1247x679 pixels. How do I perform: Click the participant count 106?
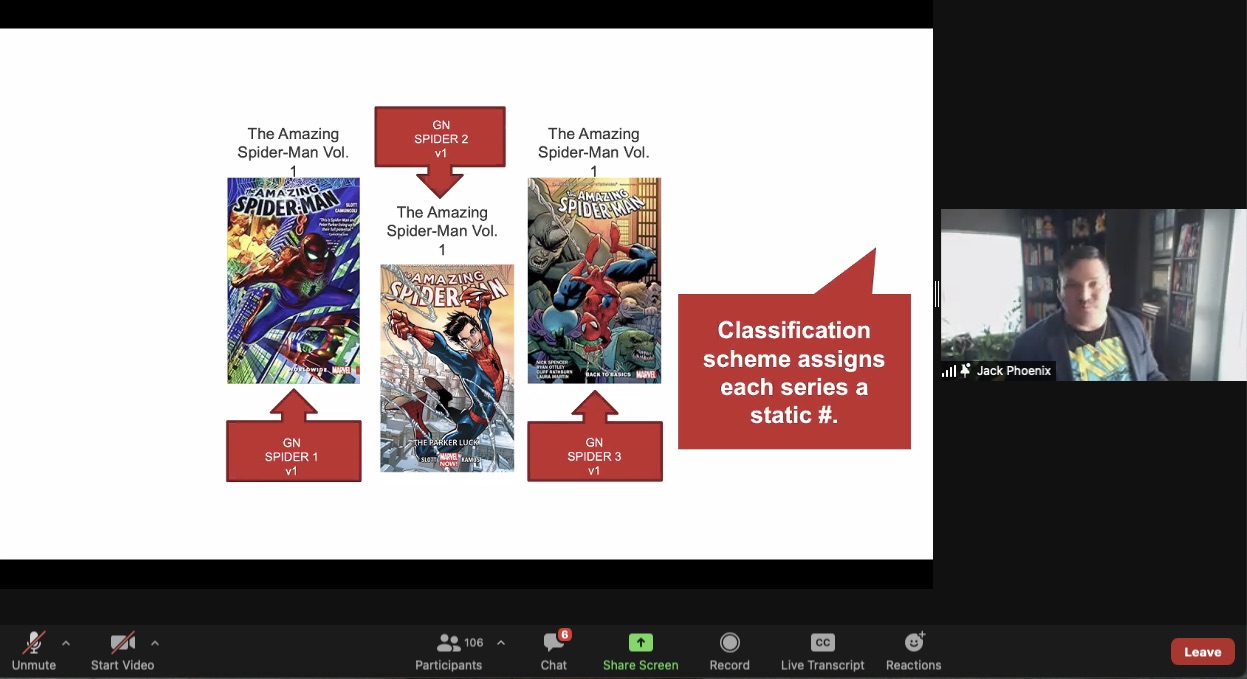click(474, 643)
